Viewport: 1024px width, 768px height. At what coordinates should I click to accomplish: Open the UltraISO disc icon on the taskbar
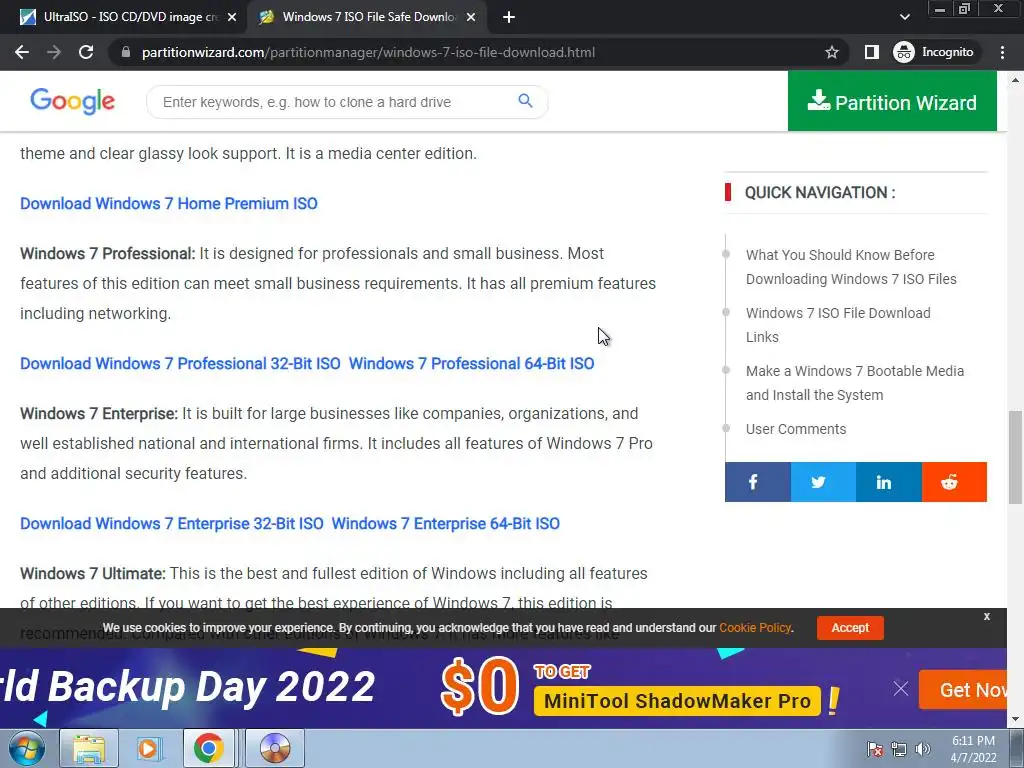(x=275, y=748)
